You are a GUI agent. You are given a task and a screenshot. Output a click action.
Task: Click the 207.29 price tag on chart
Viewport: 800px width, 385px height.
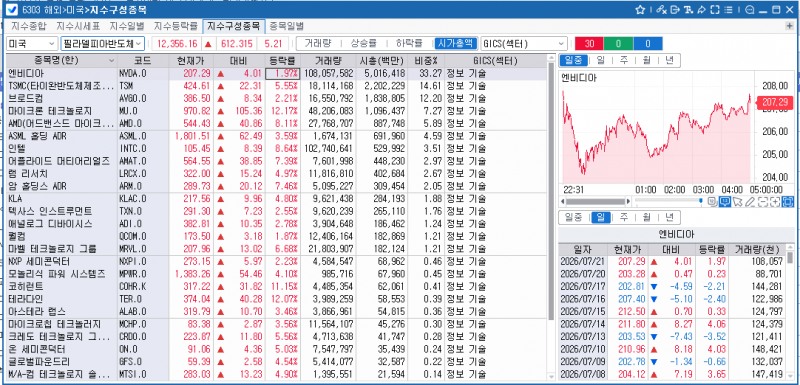(x=776, y=102)
